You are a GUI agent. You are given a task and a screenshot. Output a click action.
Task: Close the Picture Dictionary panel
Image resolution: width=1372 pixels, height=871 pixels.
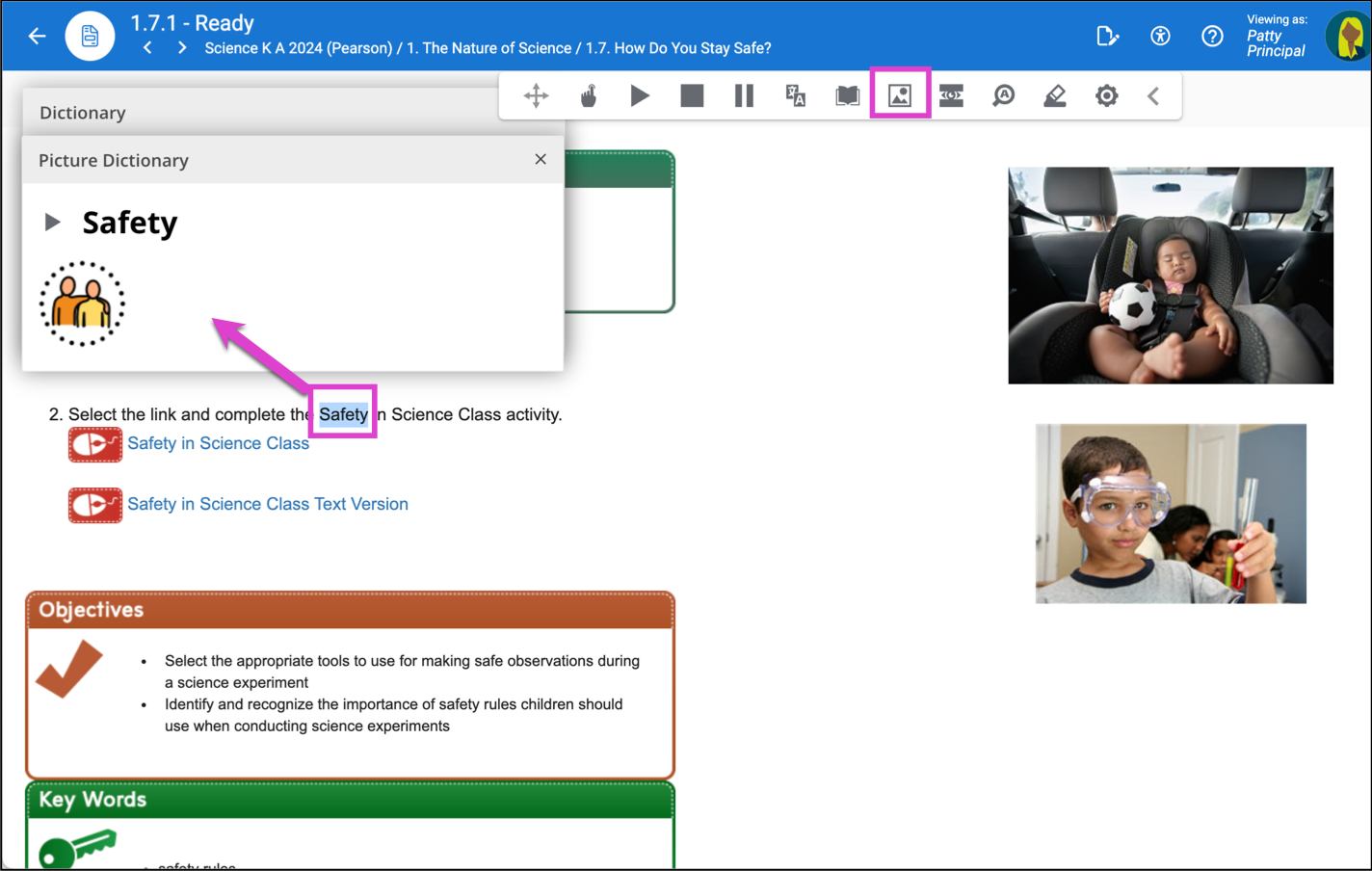point(541,159)
